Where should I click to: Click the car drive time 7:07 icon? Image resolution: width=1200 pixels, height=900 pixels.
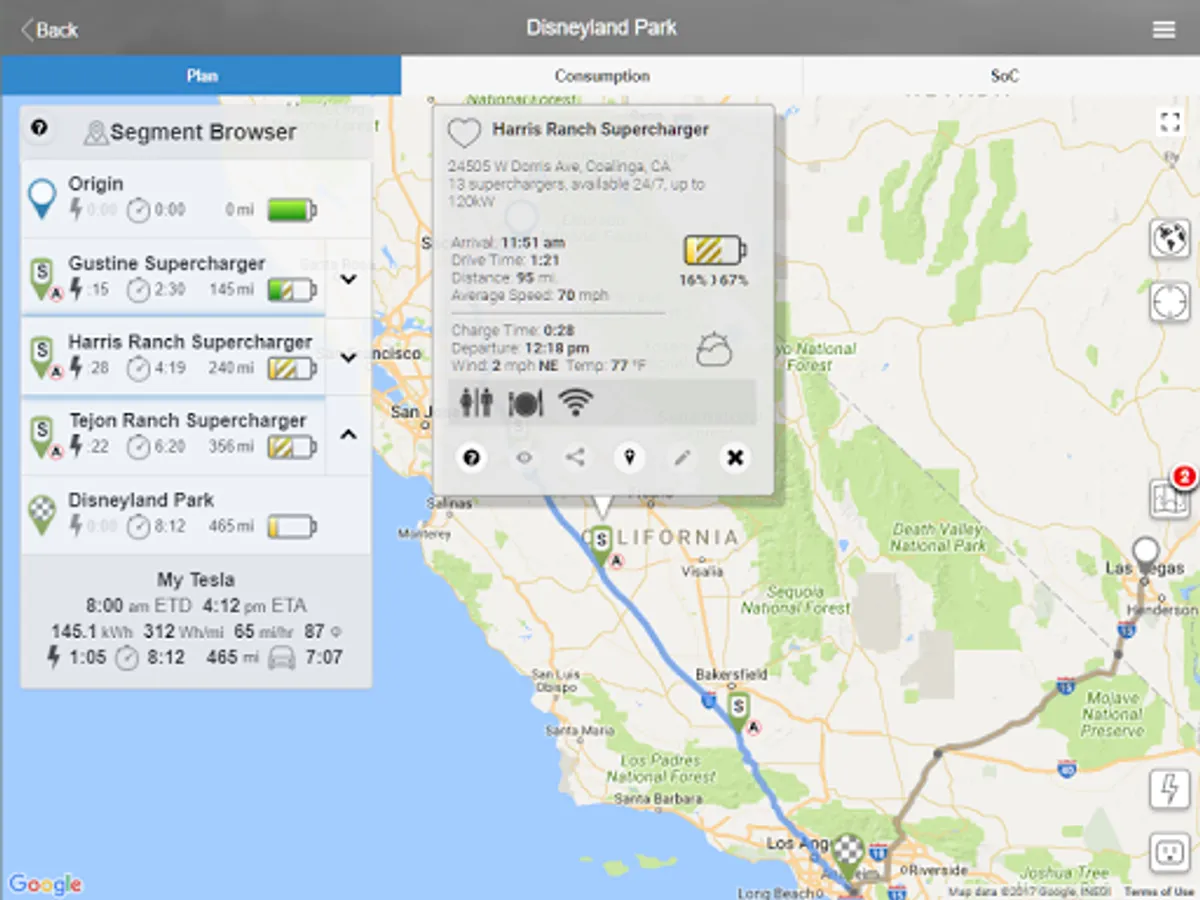tap(283, 658)
